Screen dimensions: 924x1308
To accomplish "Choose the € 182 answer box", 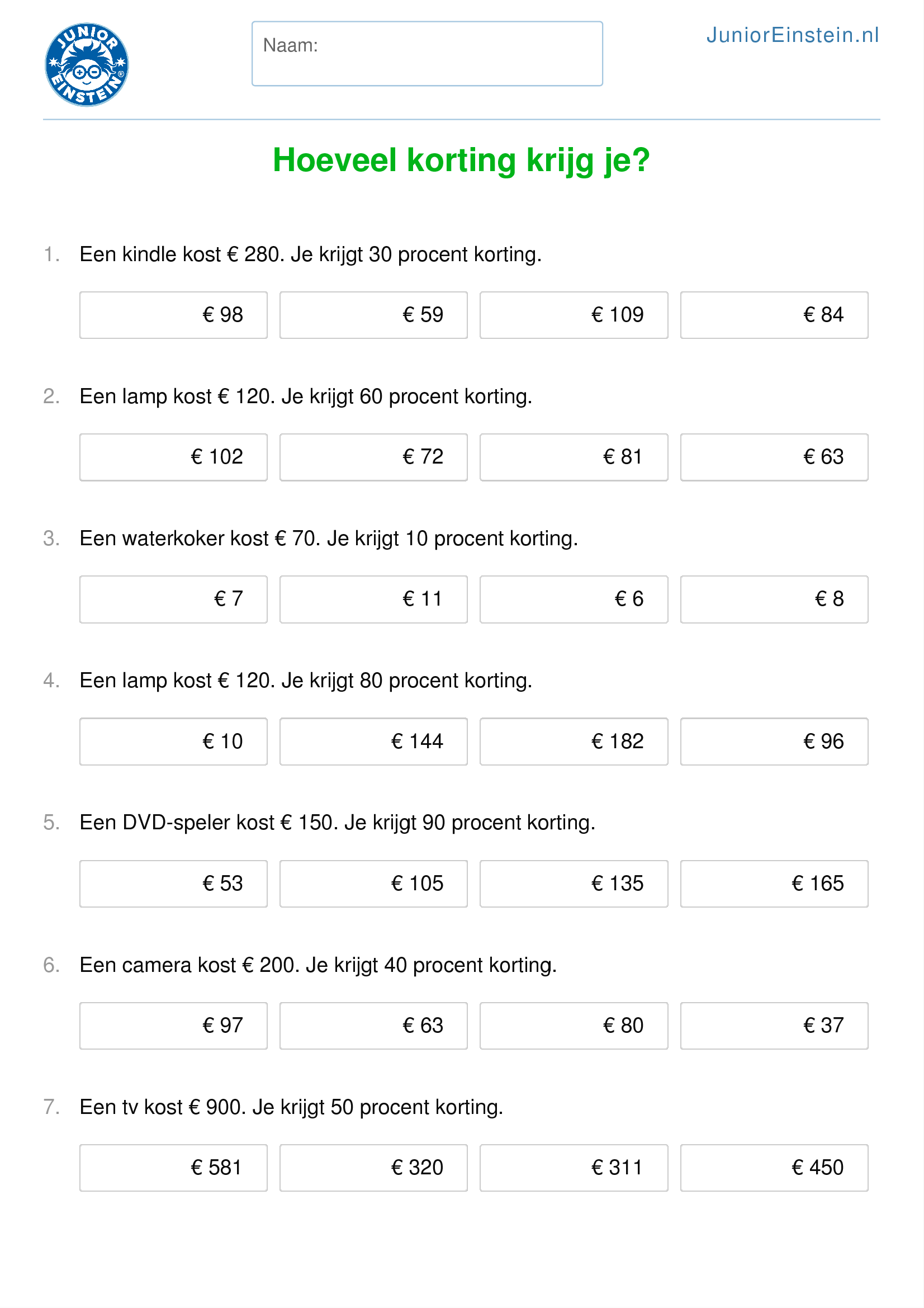I will 574,741.
